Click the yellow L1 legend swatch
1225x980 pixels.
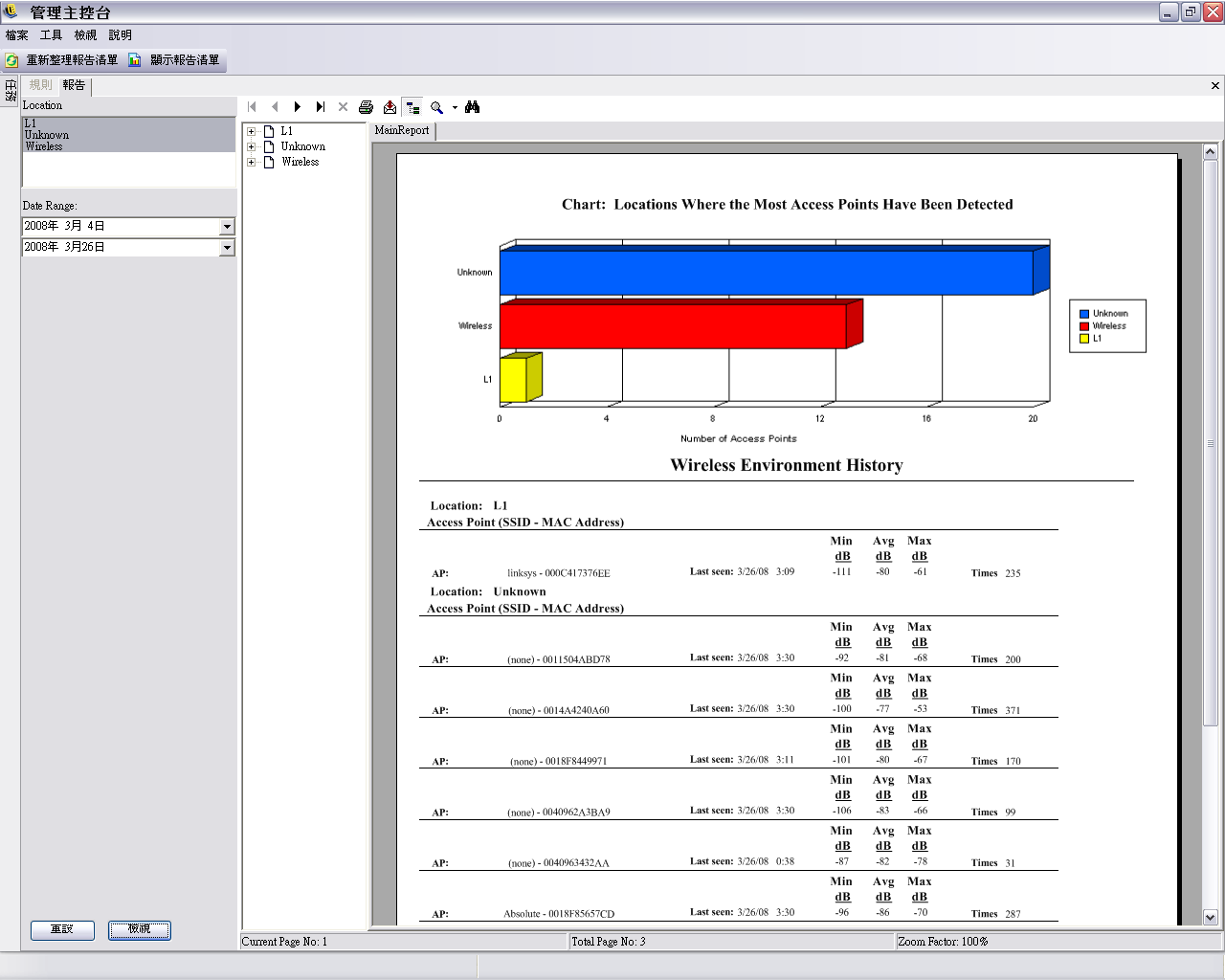pos(1084,339)
